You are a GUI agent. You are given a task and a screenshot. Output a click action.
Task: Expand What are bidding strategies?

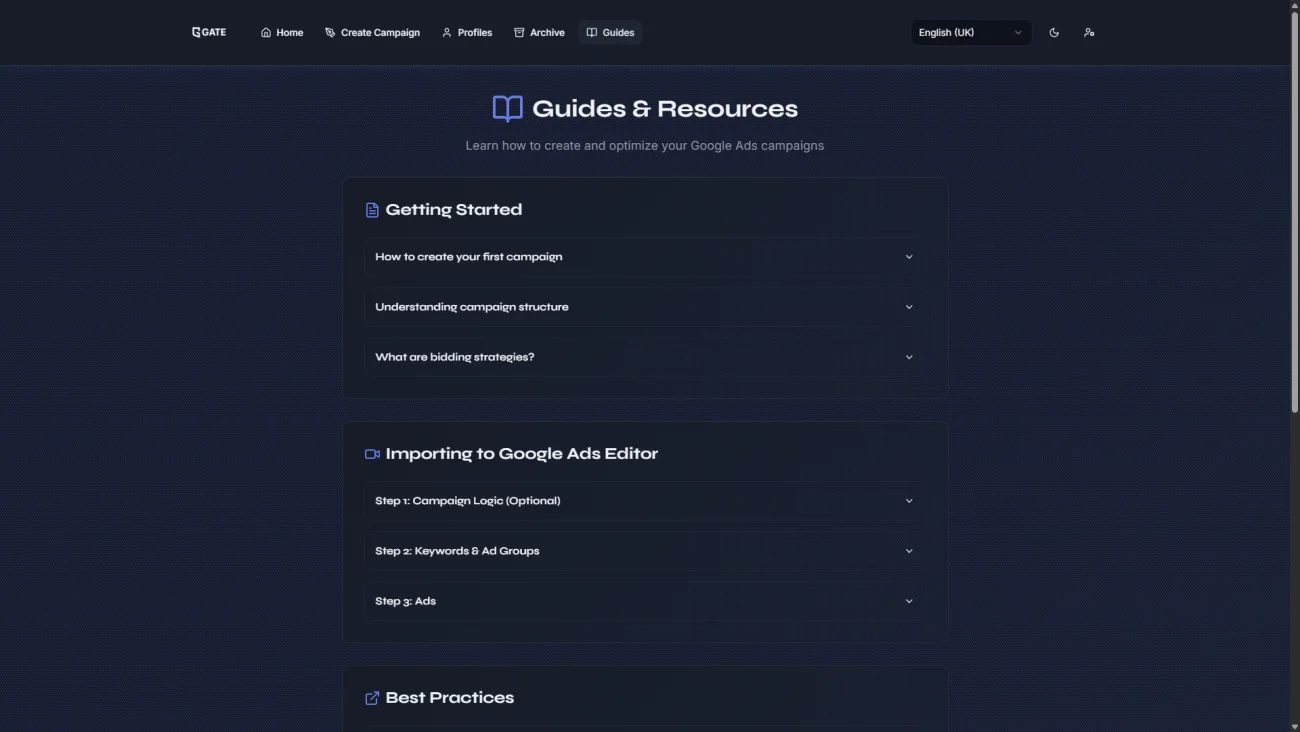tap(644, 357)
